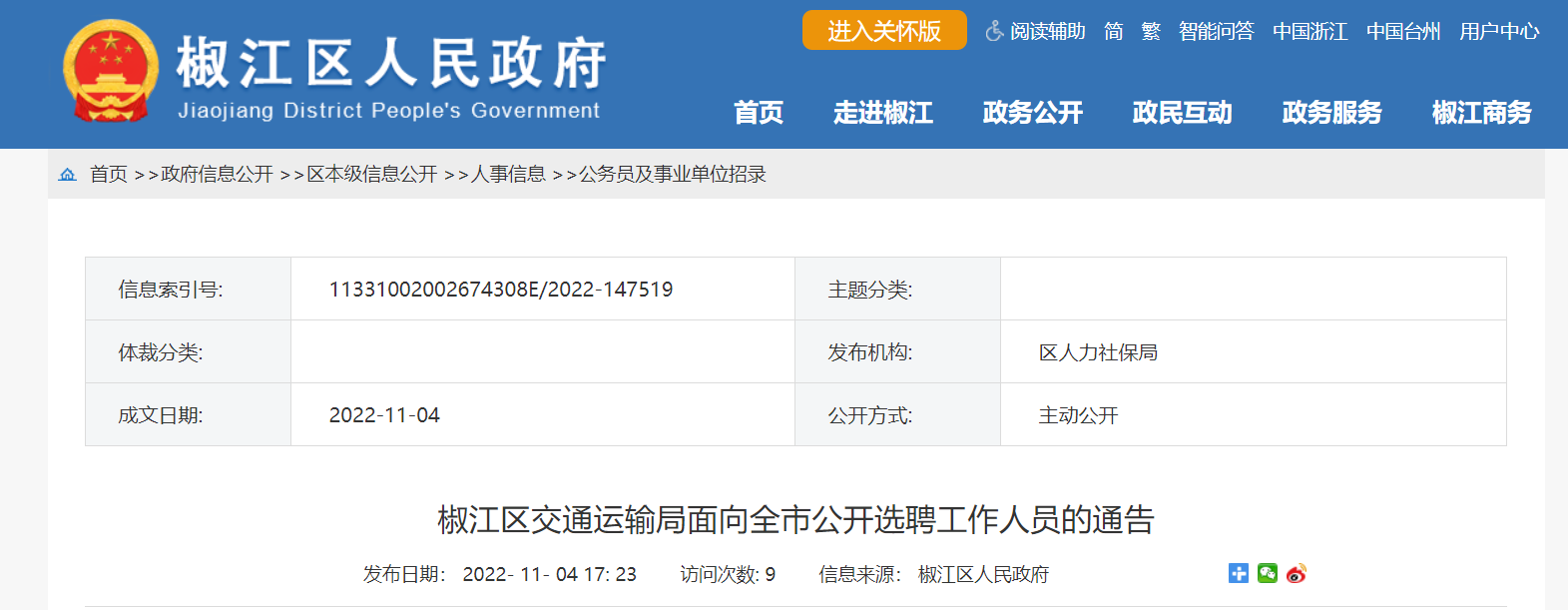
Task: Open 中国台州 link
Action: (x=1403, y=31)
